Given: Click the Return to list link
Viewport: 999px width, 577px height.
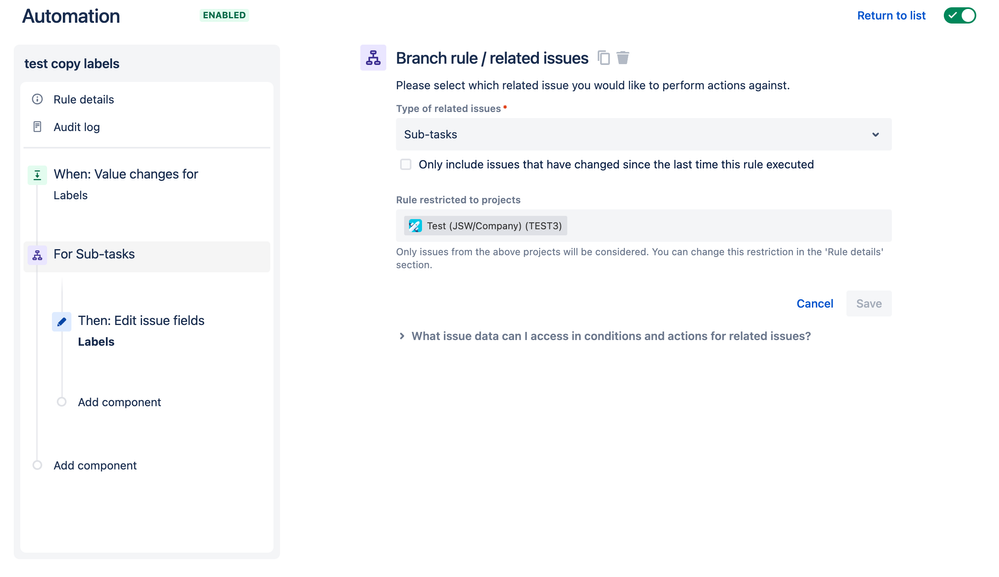Looking at the screenshot, I should tap(891, 15).
